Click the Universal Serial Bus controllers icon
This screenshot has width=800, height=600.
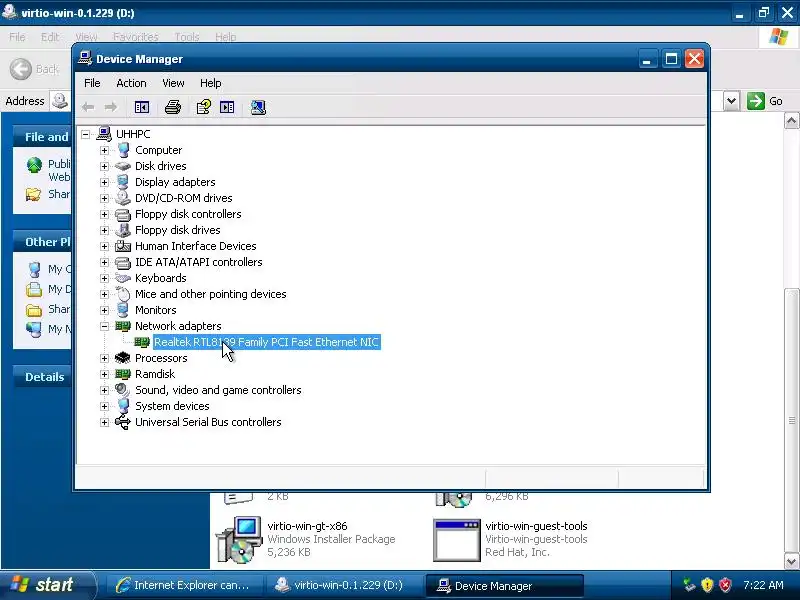click(123, 422)
